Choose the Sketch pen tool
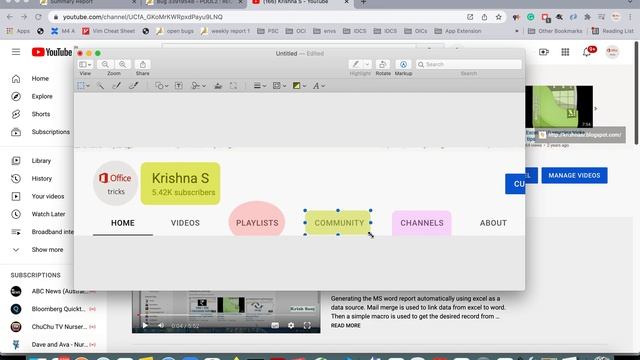The image size is (640, 360). (x=117, y=86)
